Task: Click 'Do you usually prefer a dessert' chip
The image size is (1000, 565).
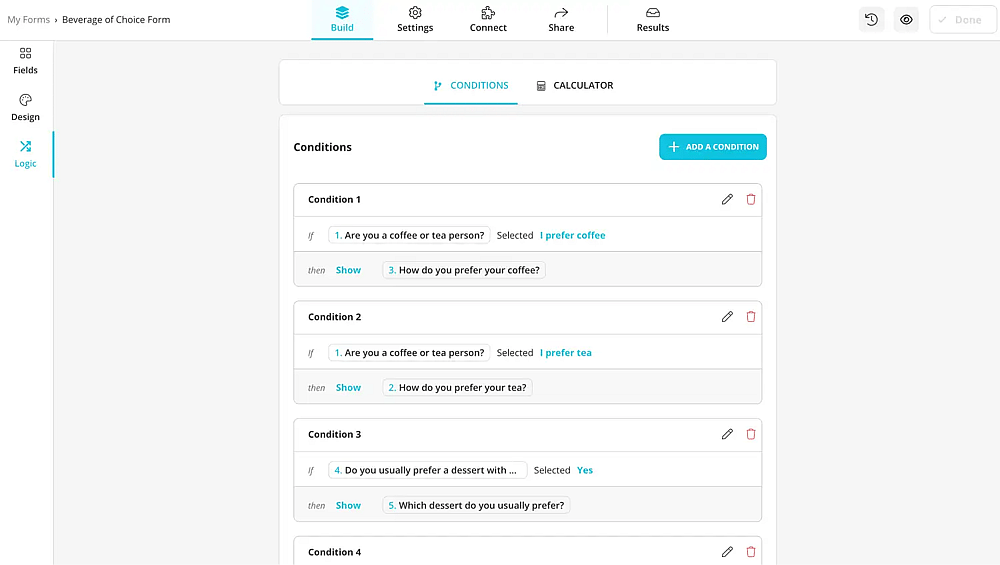Action: [427, 470]
